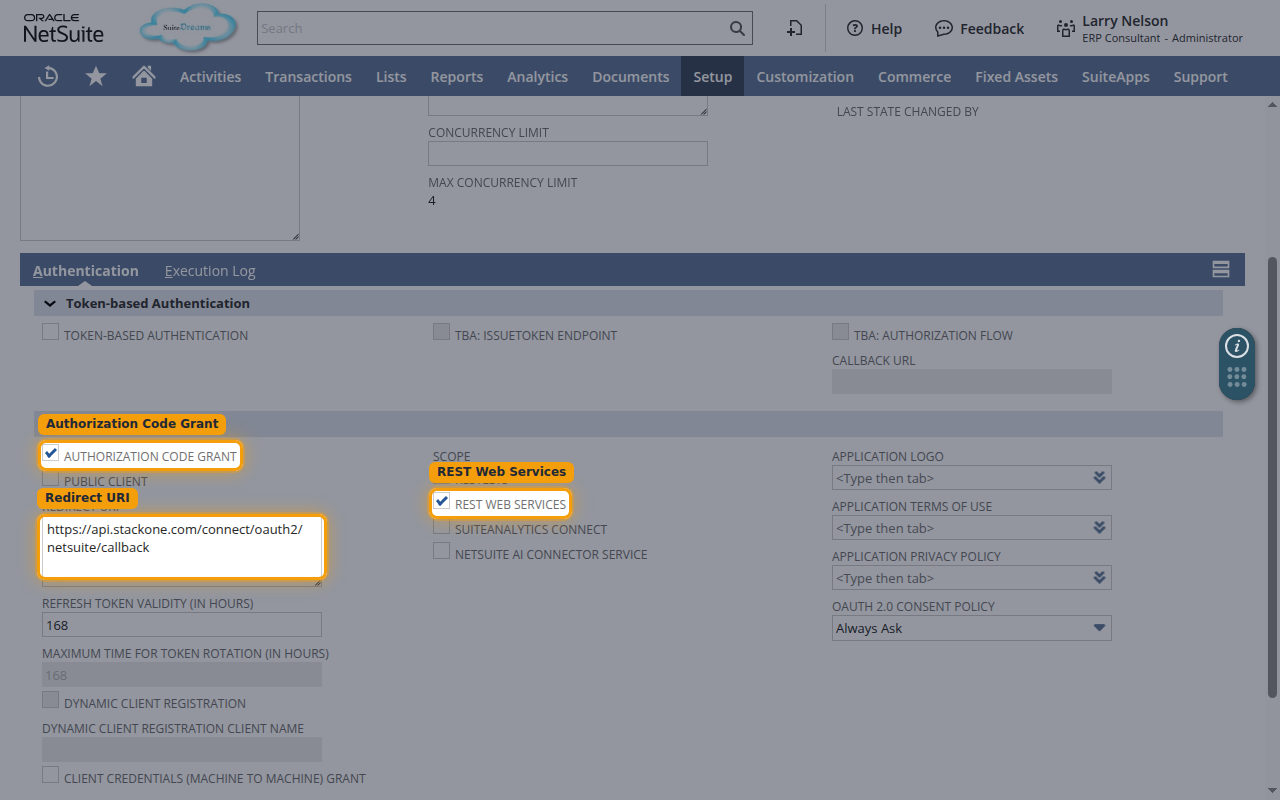
Task: Enable Client Credentials (Machine to Machine) Grant
Action: (x=50, y=776)
